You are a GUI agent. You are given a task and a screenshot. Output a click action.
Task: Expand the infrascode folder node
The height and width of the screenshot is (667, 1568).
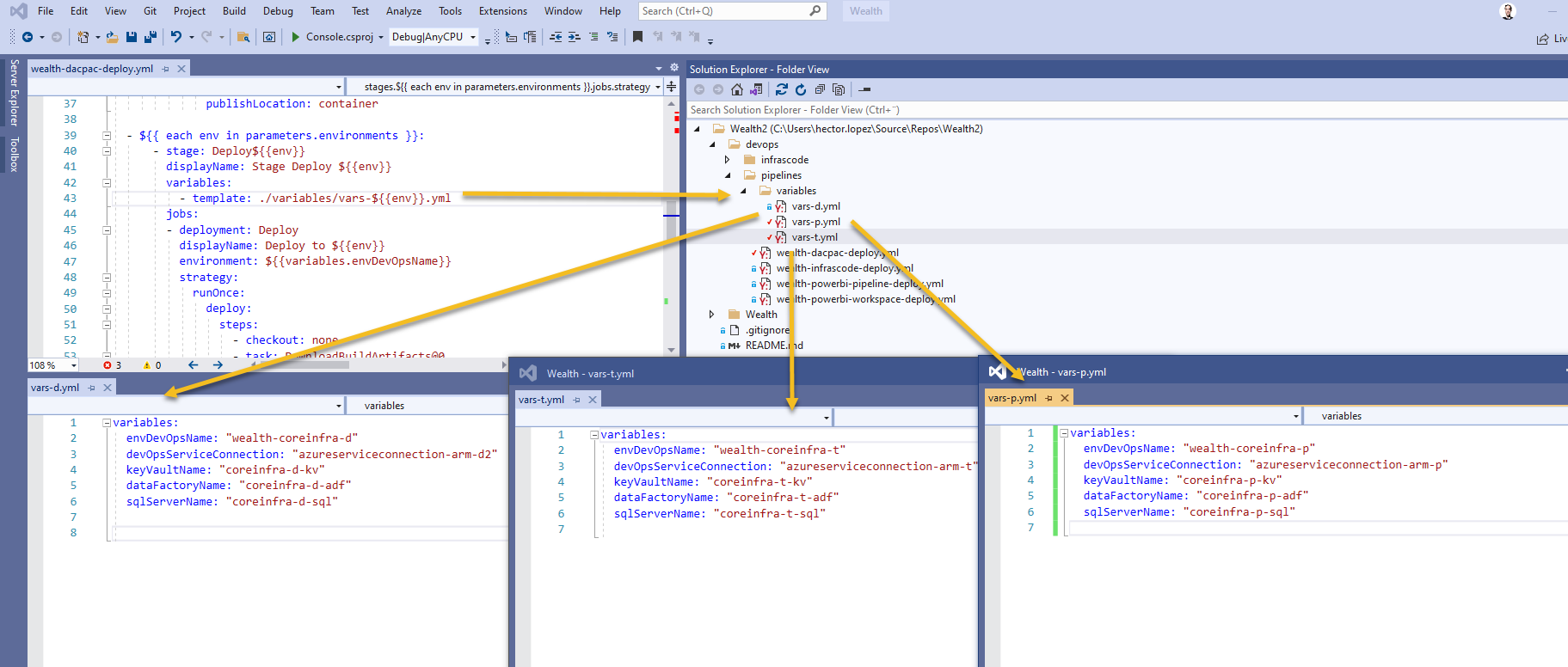click(728, 160)
